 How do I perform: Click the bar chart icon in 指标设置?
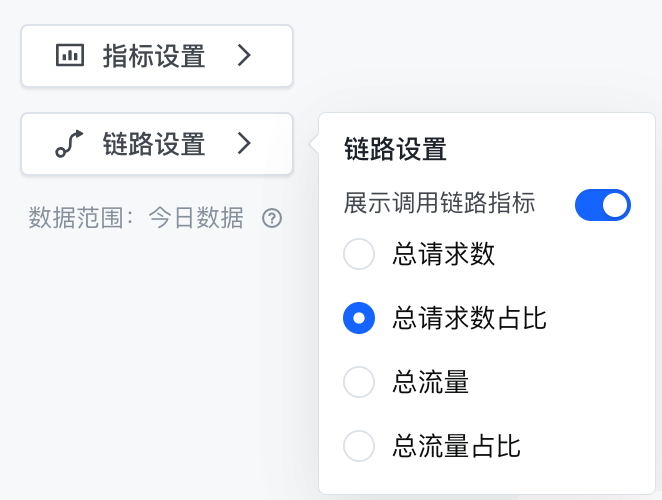[x=69, y=56]
